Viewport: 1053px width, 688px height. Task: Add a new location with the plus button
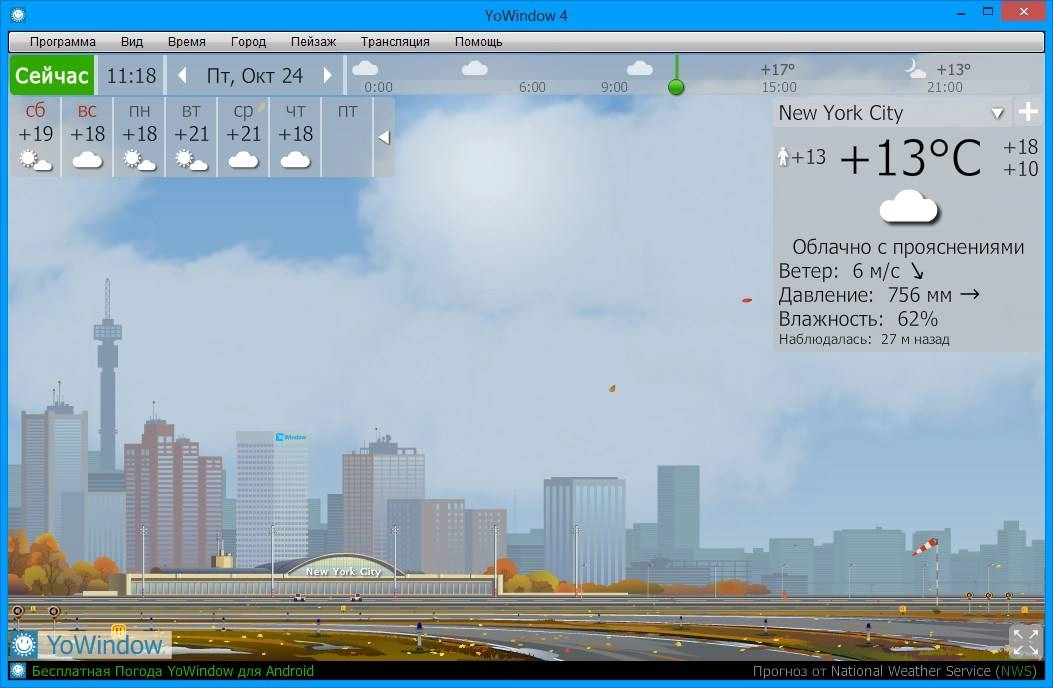click(1028, 112)
